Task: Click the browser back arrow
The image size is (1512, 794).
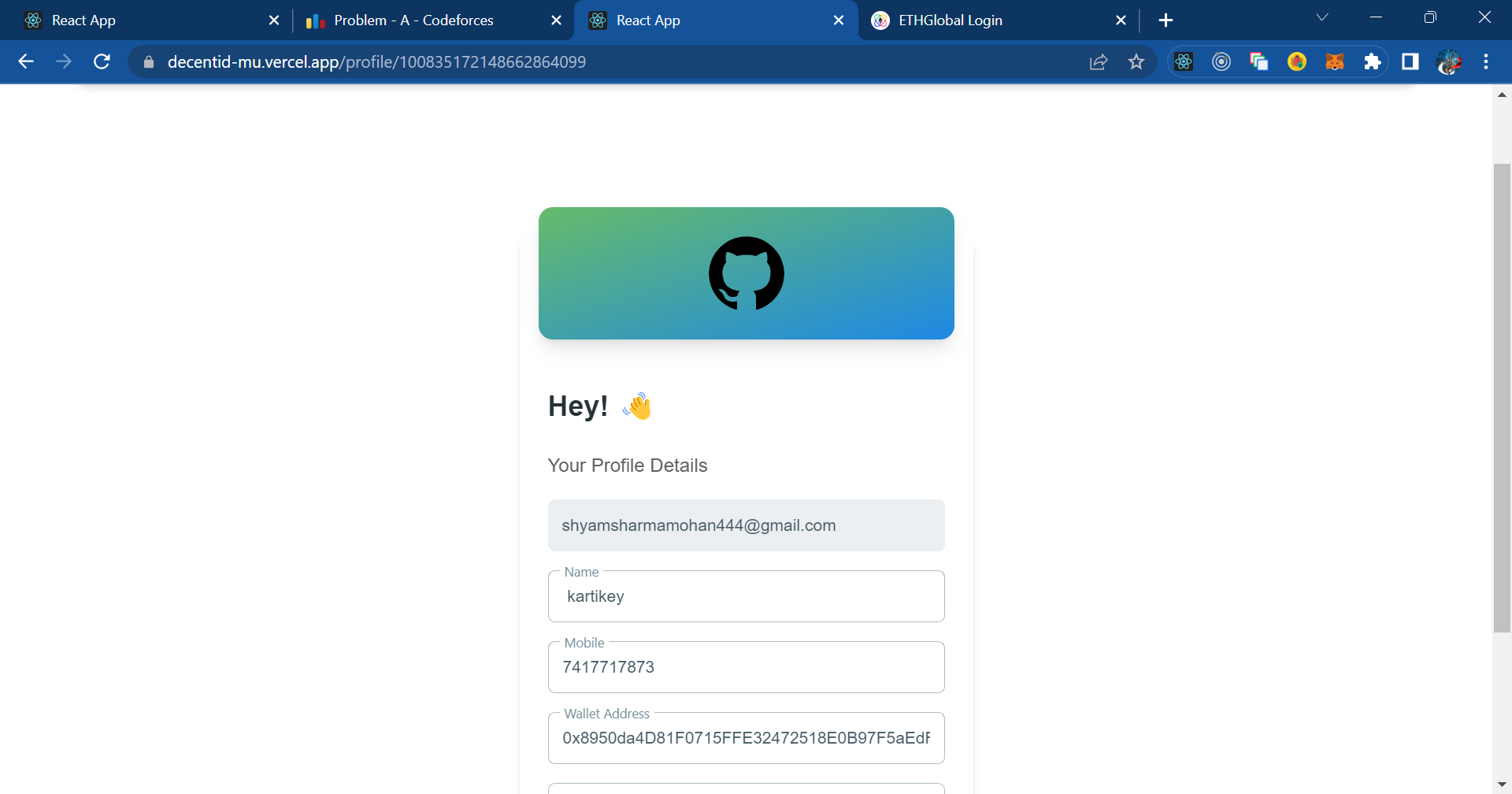Action: click(26, 61)
